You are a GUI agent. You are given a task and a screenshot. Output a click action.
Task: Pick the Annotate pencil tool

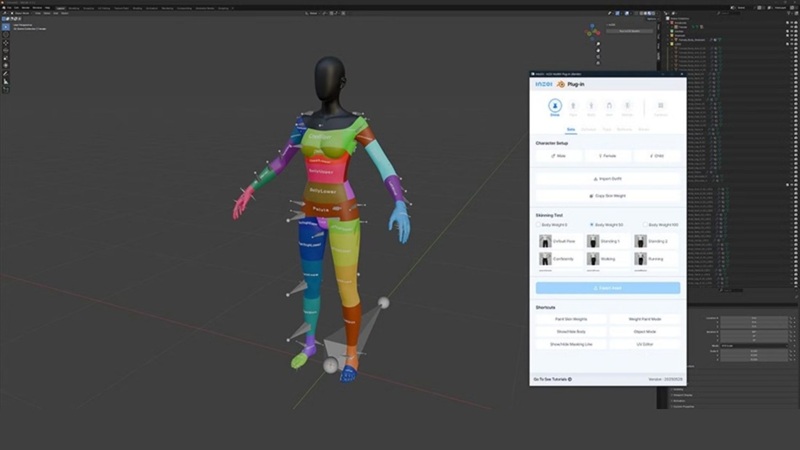coord(6,74)
